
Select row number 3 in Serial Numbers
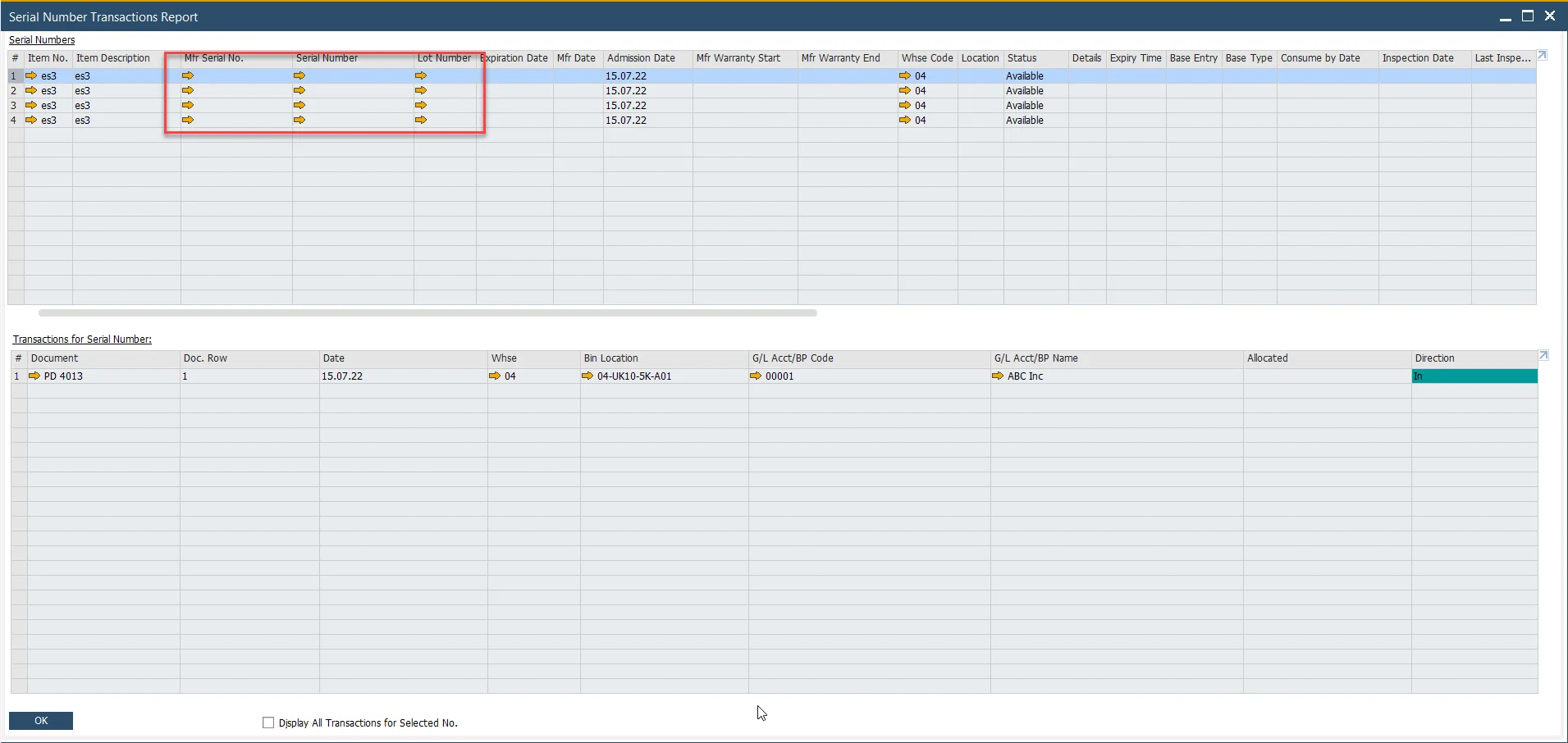click(14, 105)
